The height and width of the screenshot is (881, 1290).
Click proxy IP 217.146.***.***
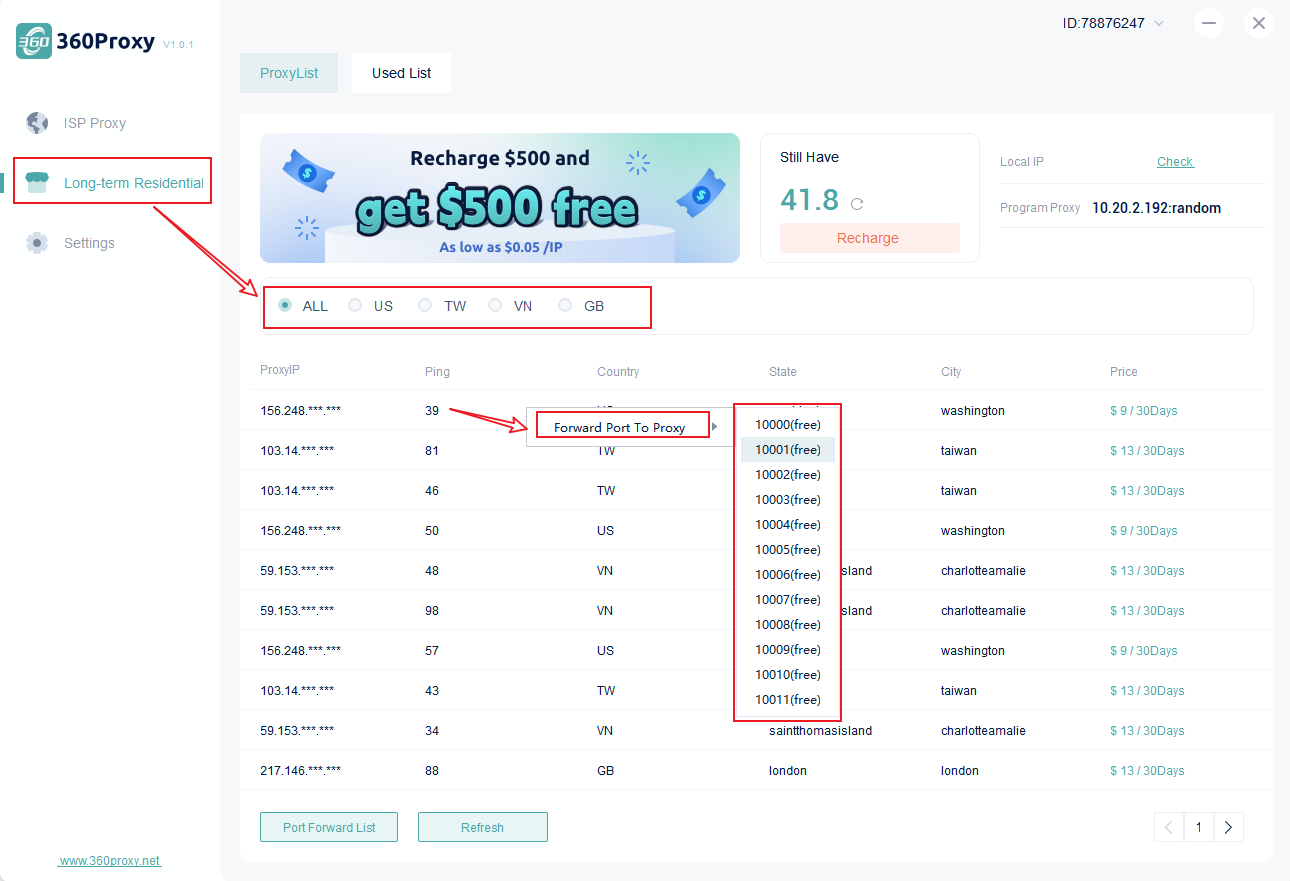(300, 771)
